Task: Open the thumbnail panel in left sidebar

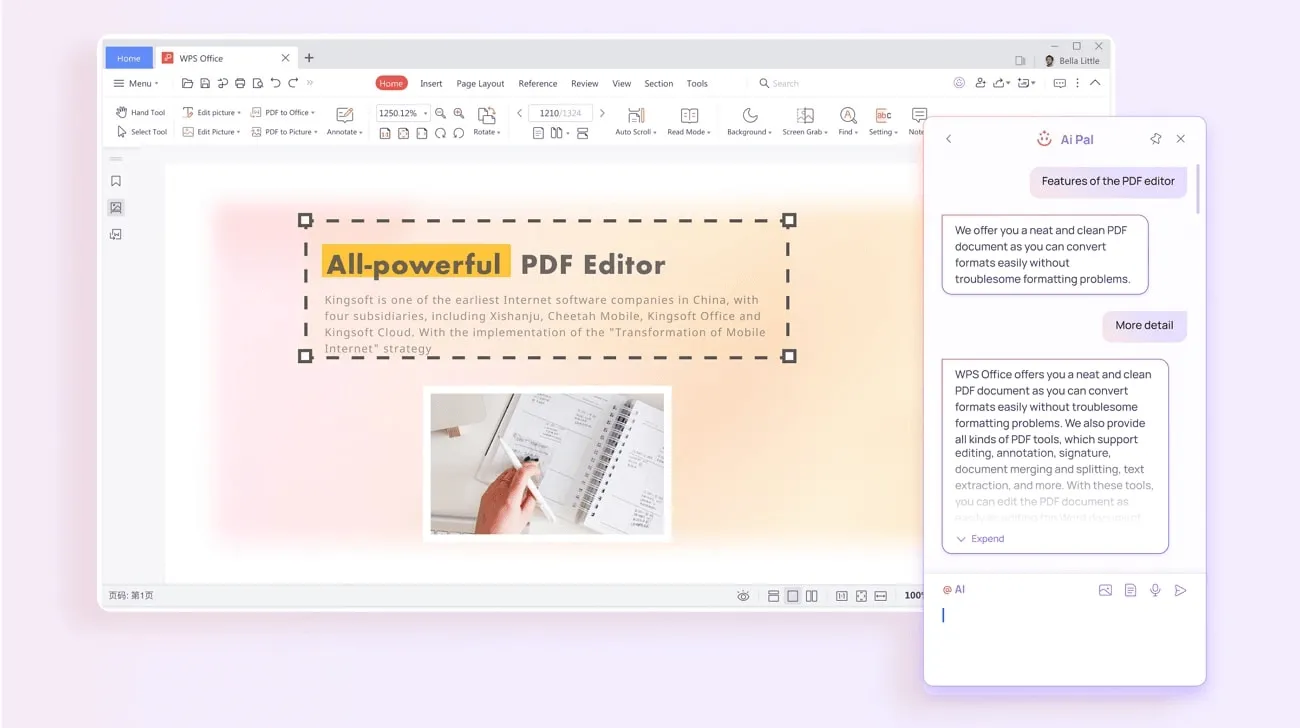Action: point(116,207)
